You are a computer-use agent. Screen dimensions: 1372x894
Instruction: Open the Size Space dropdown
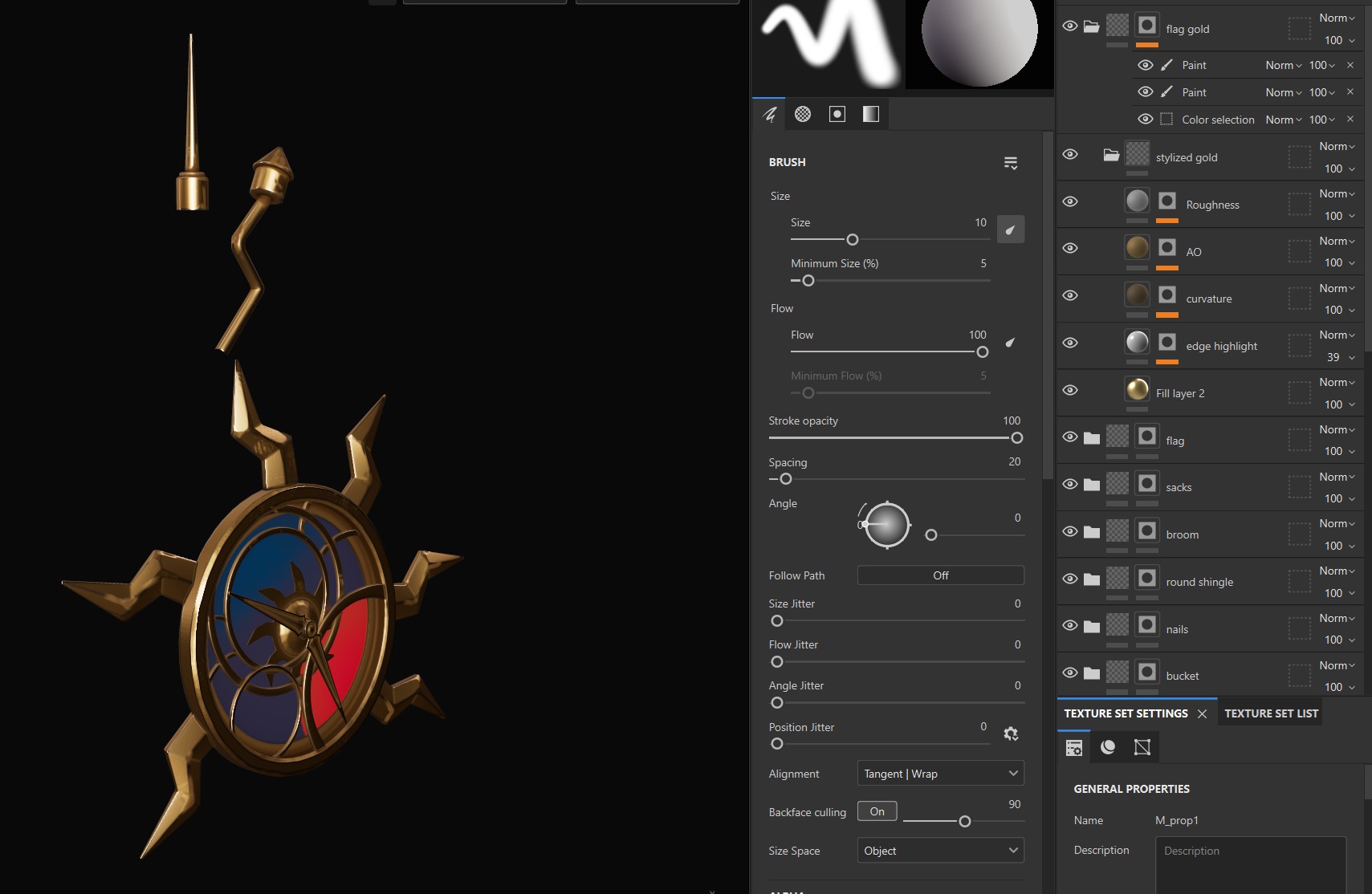click(941, 851)
